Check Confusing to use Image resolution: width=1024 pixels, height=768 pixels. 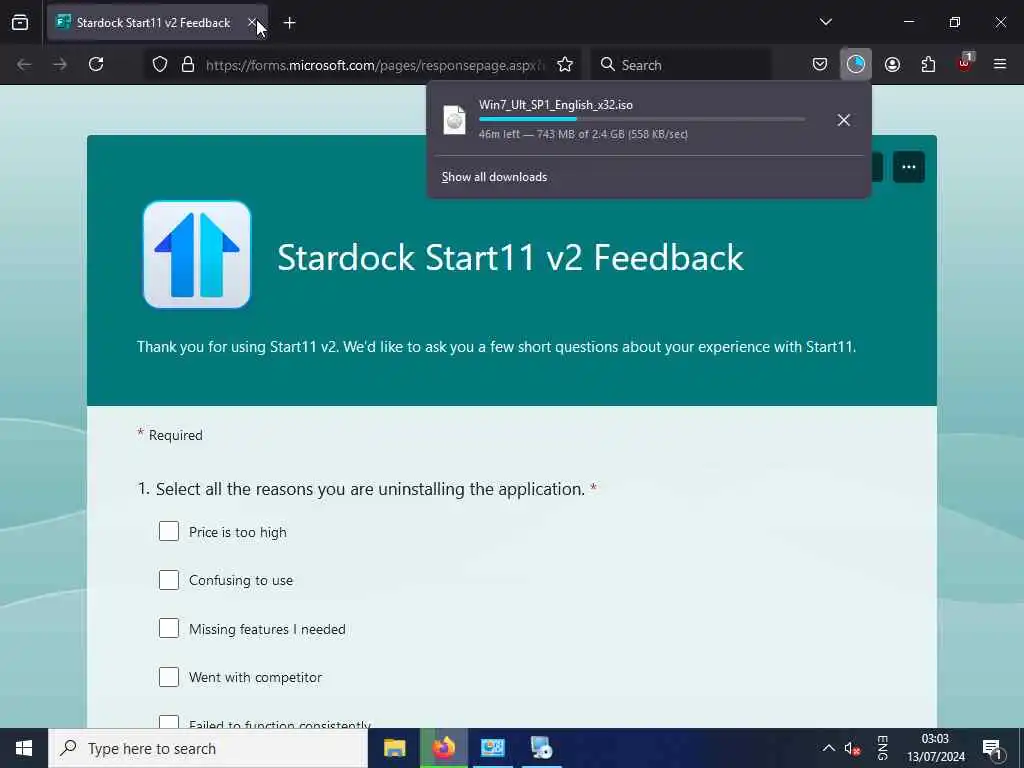click(x=169, y=579)
